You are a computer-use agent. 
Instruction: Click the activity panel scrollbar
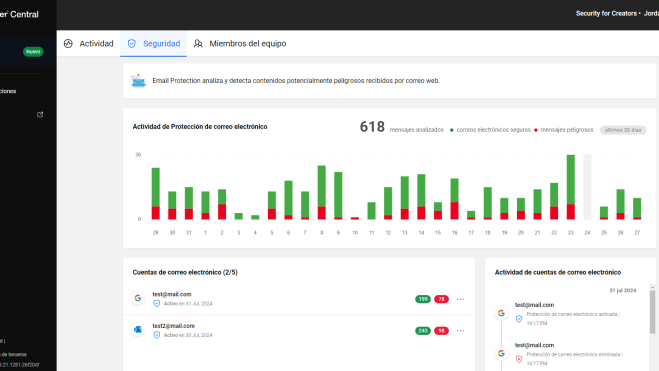click(x=652, y=311)
